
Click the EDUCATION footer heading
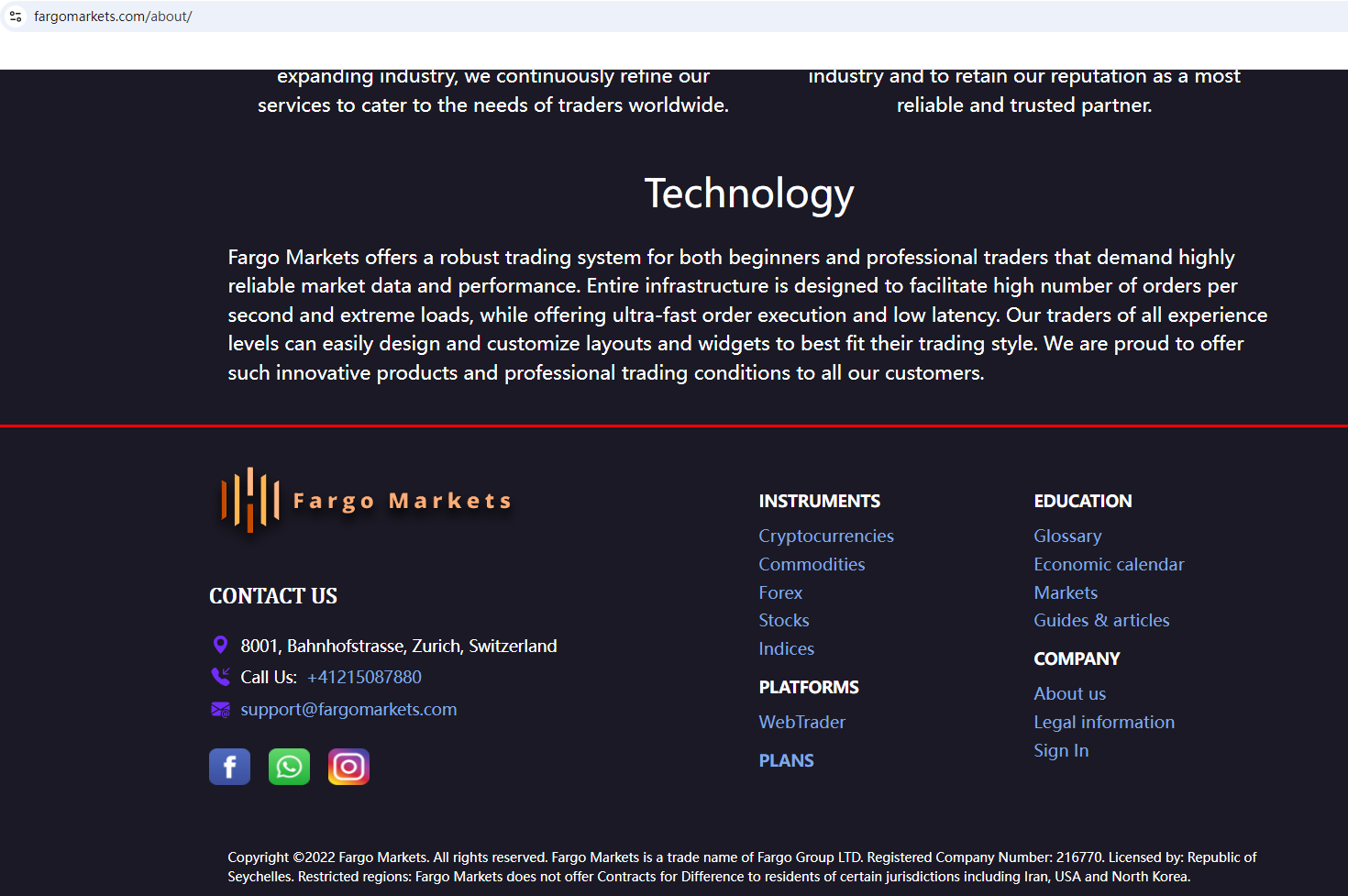pos(1083,501)
